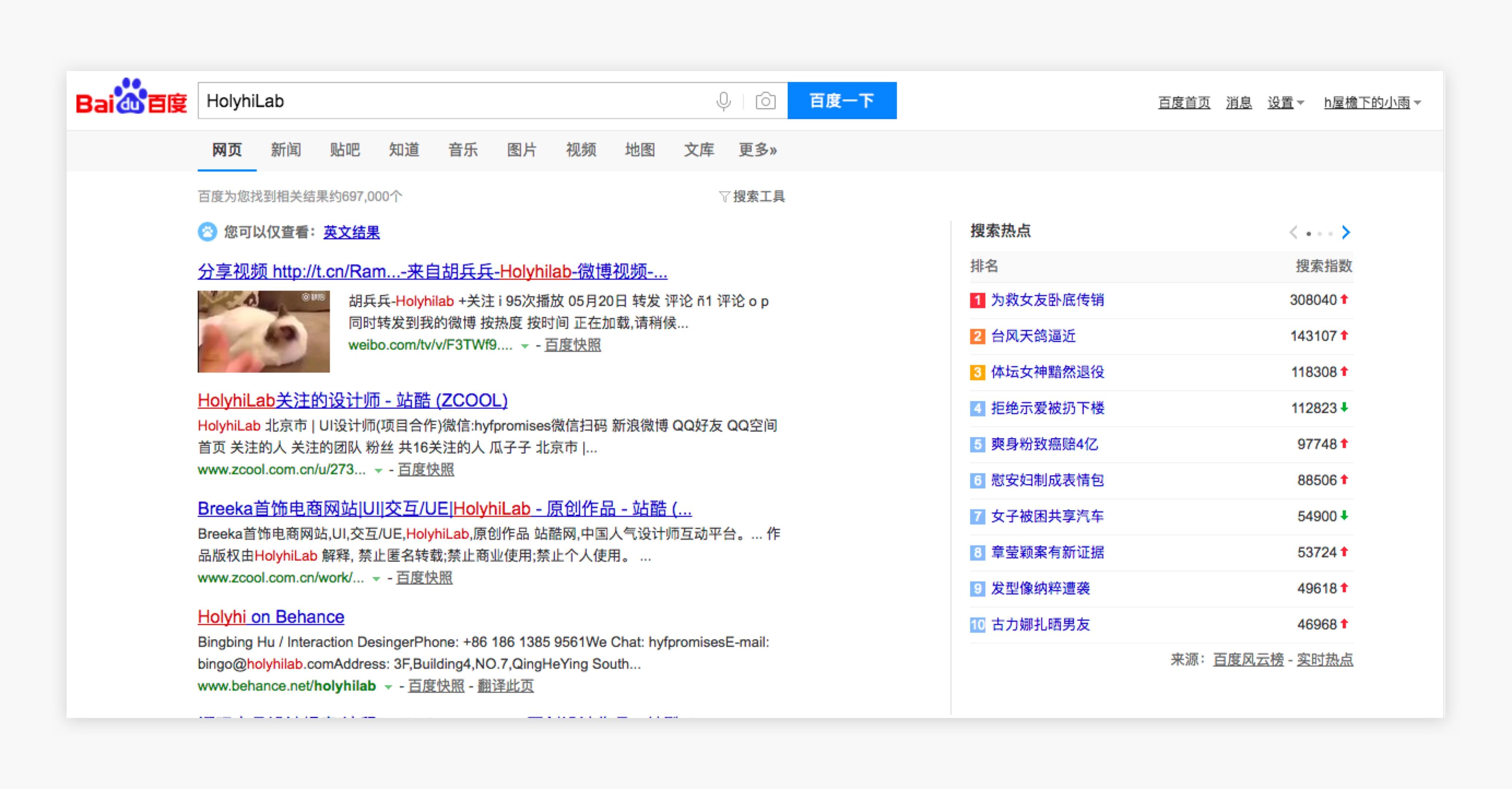Viewport: 1512px width, 789px height.
Task: Click the weibo.com/tv/v/F3TWf9 URL text
Action: click(x=430, y=345)
